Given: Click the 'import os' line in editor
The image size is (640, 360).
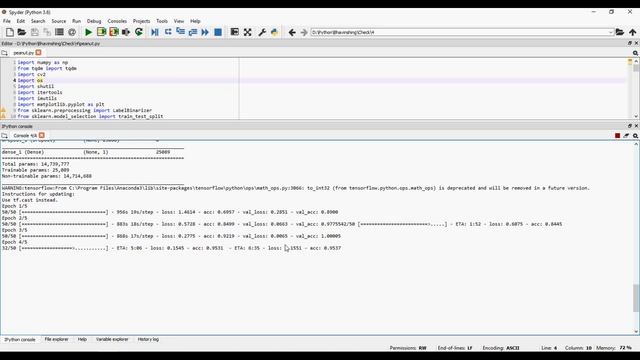Looking at the screenshot, I should click(x=30, y=80).
